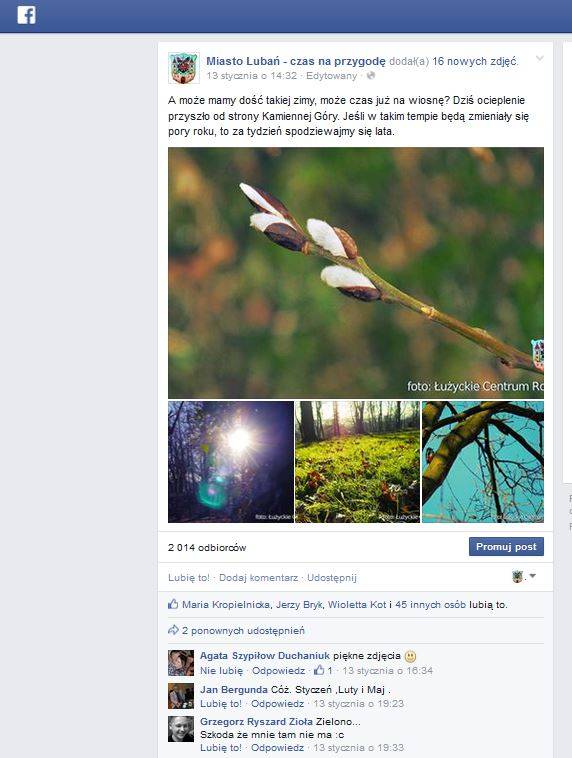Click thumbs-up likes icon

[x=173, y=604]
